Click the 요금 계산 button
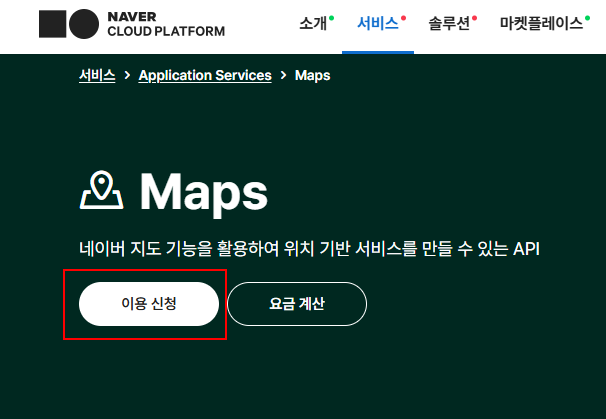Viewport: 606px width, 419px height. click(x=297, y=304)
